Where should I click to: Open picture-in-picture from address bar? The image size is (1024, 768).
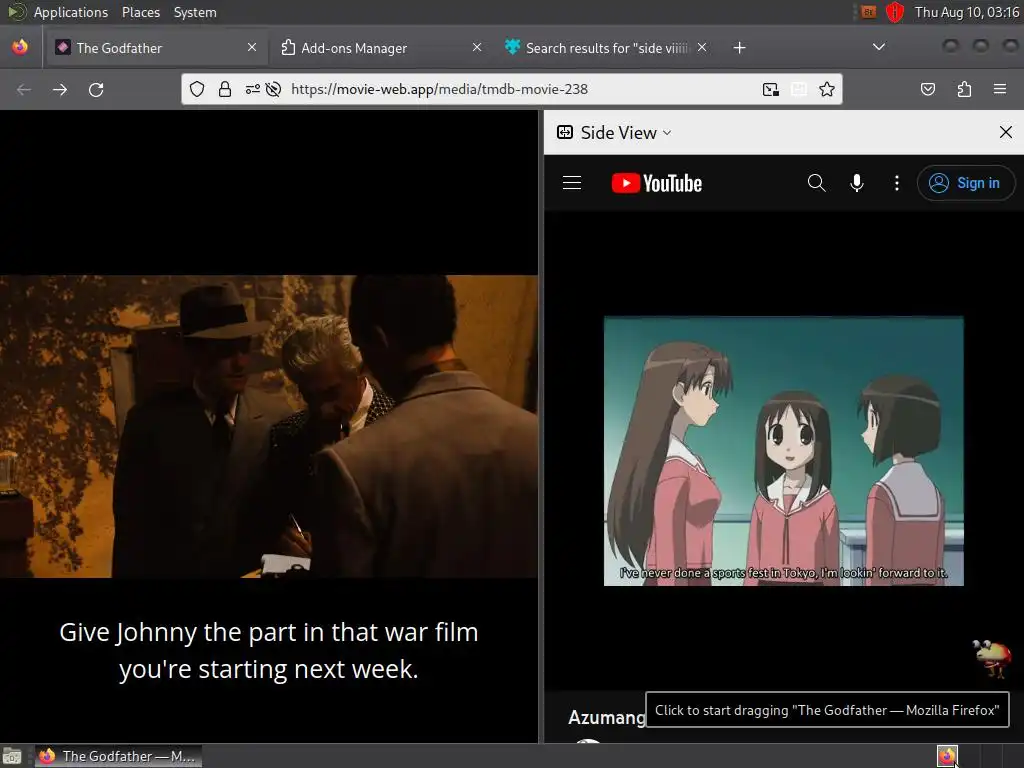pos(771,89)
